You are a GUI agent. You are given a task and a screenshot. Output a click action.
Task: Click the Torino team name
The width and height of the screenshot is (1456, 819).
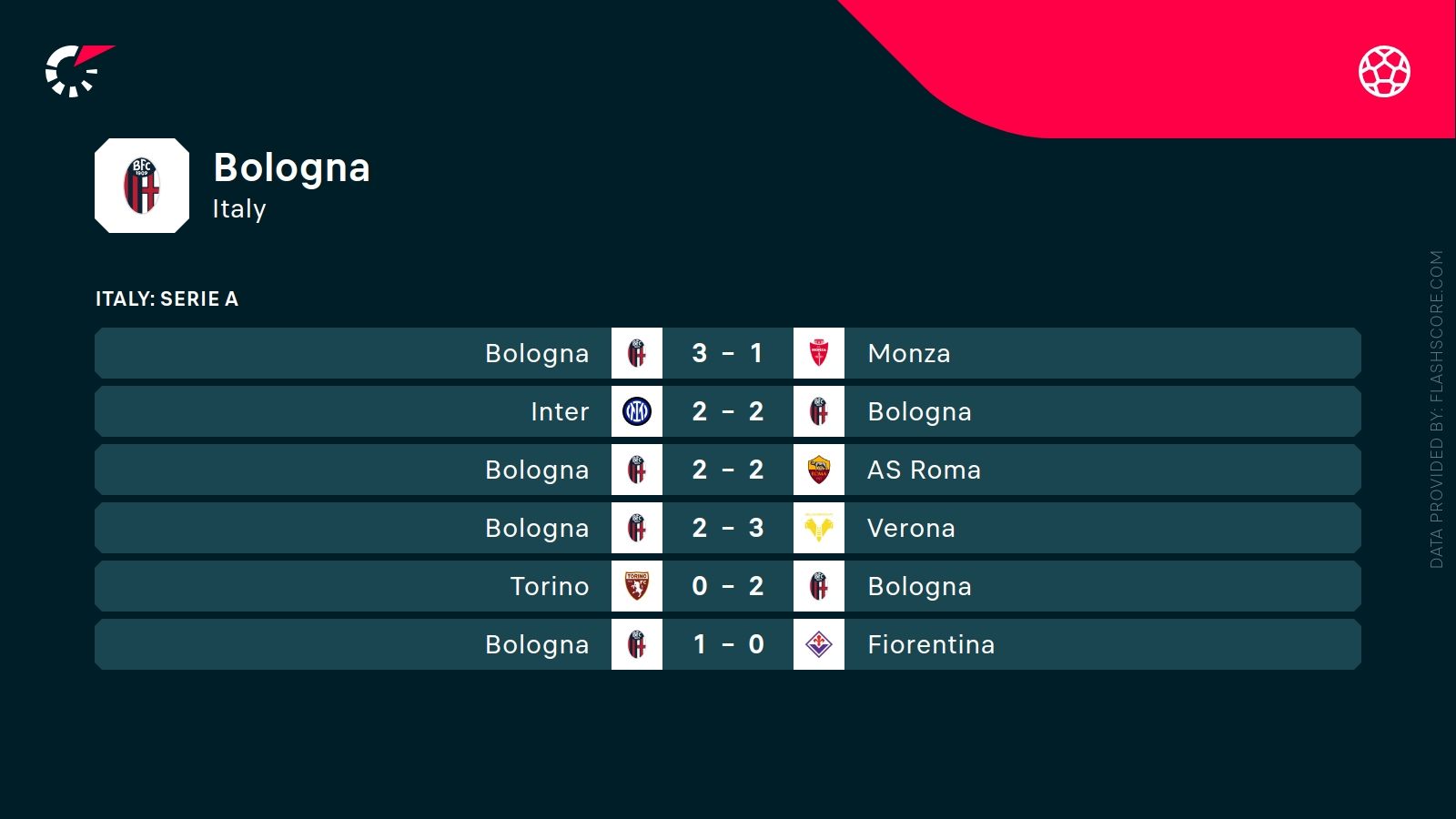[x=550, y=586]
